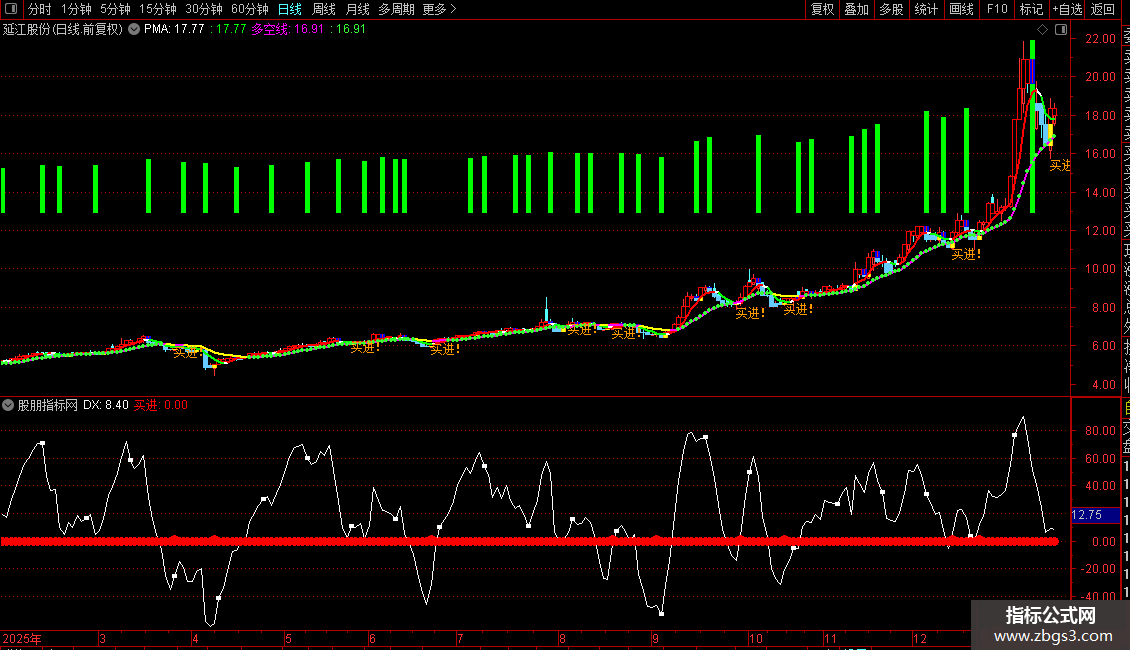
Task: Click the 叠加 overlay button
Action: pos(857,9)
